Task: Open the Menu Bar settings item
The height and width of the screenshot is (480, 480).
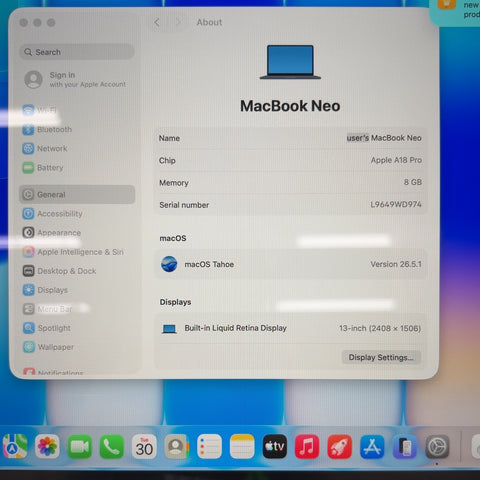Action: [x=77, y=309]
